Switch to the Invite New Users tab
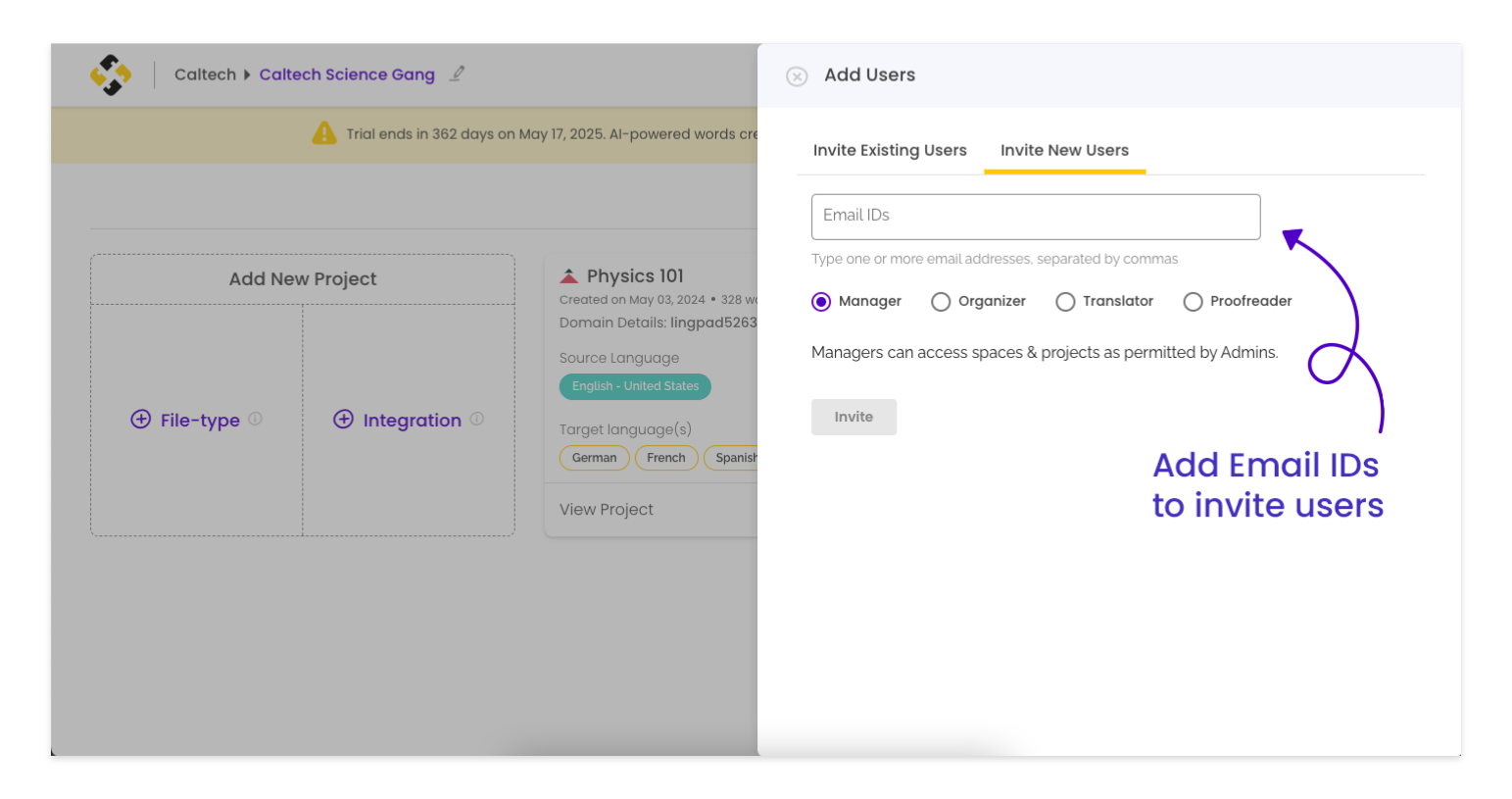Image resolution: width=1512 pixels, height=799 pixels. tap(1064, 150)
